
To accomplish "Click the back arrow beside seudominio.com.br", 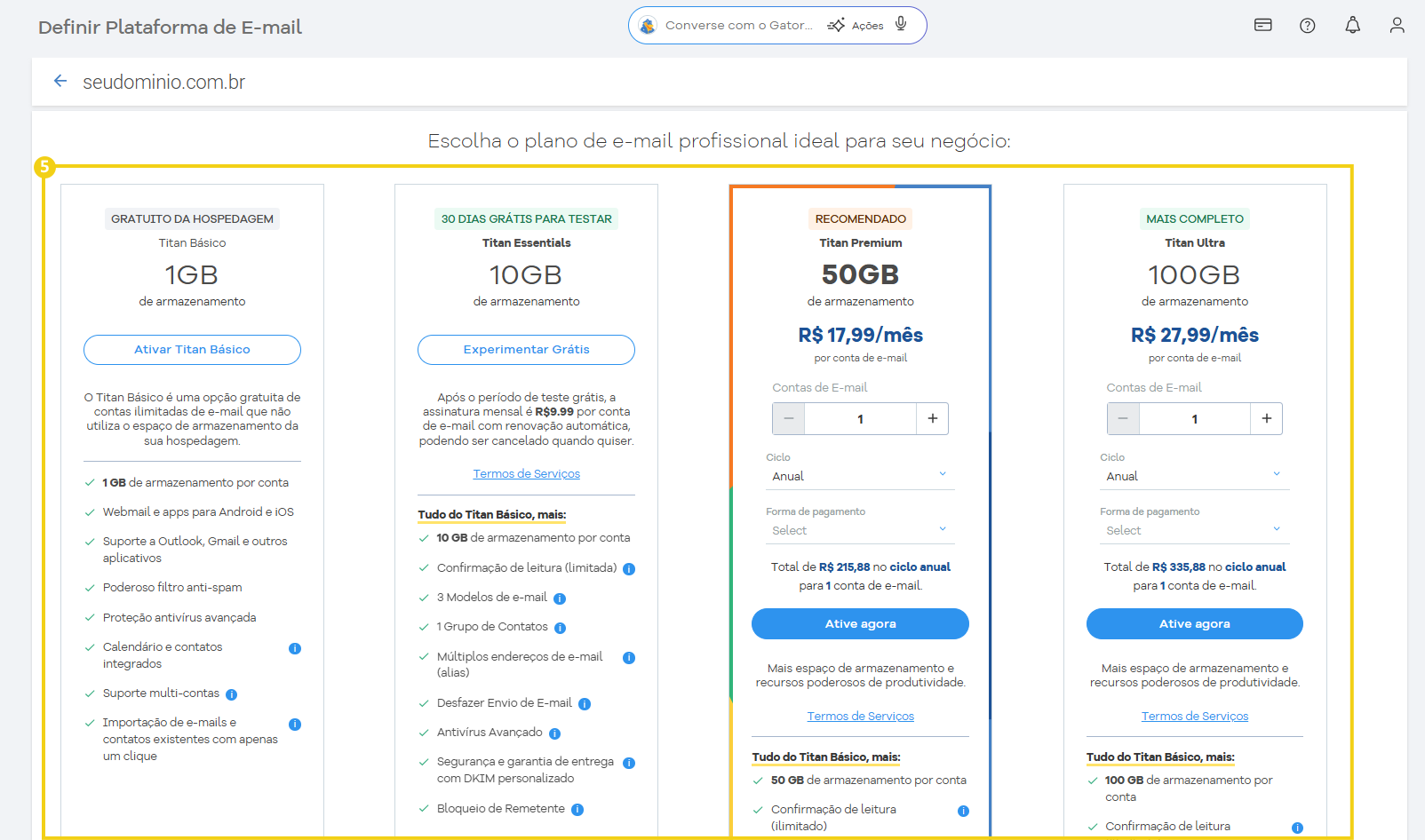I will tap(60, 82).
